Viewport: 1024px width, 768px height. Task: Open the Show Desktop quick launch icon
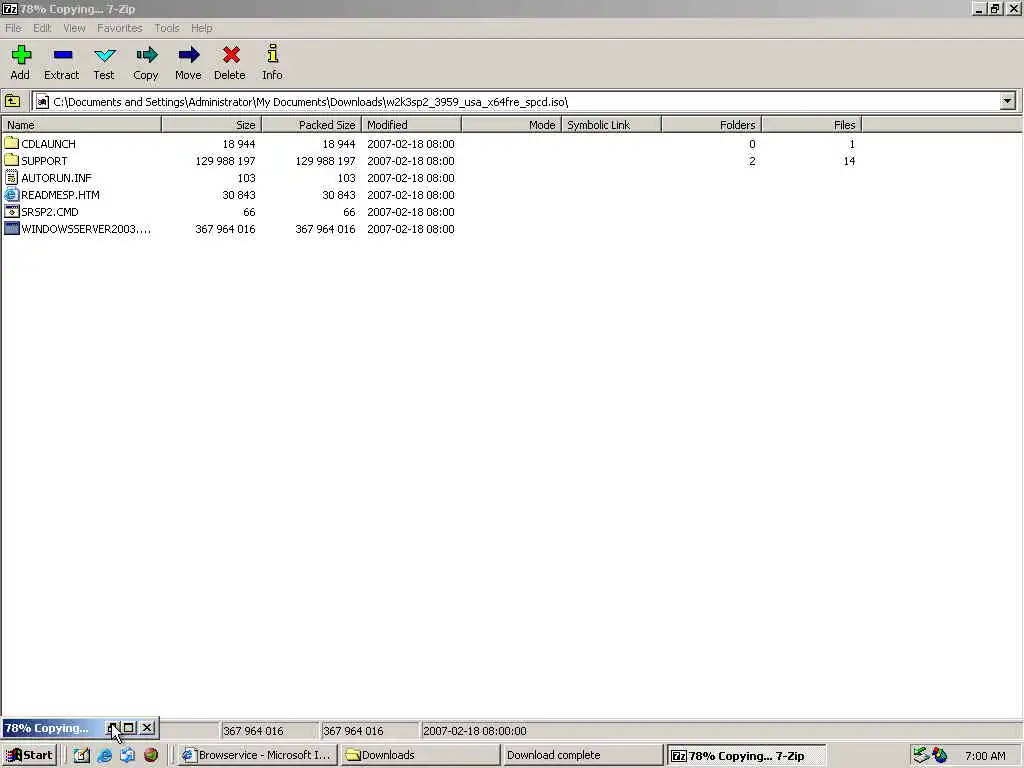(81, 755)
